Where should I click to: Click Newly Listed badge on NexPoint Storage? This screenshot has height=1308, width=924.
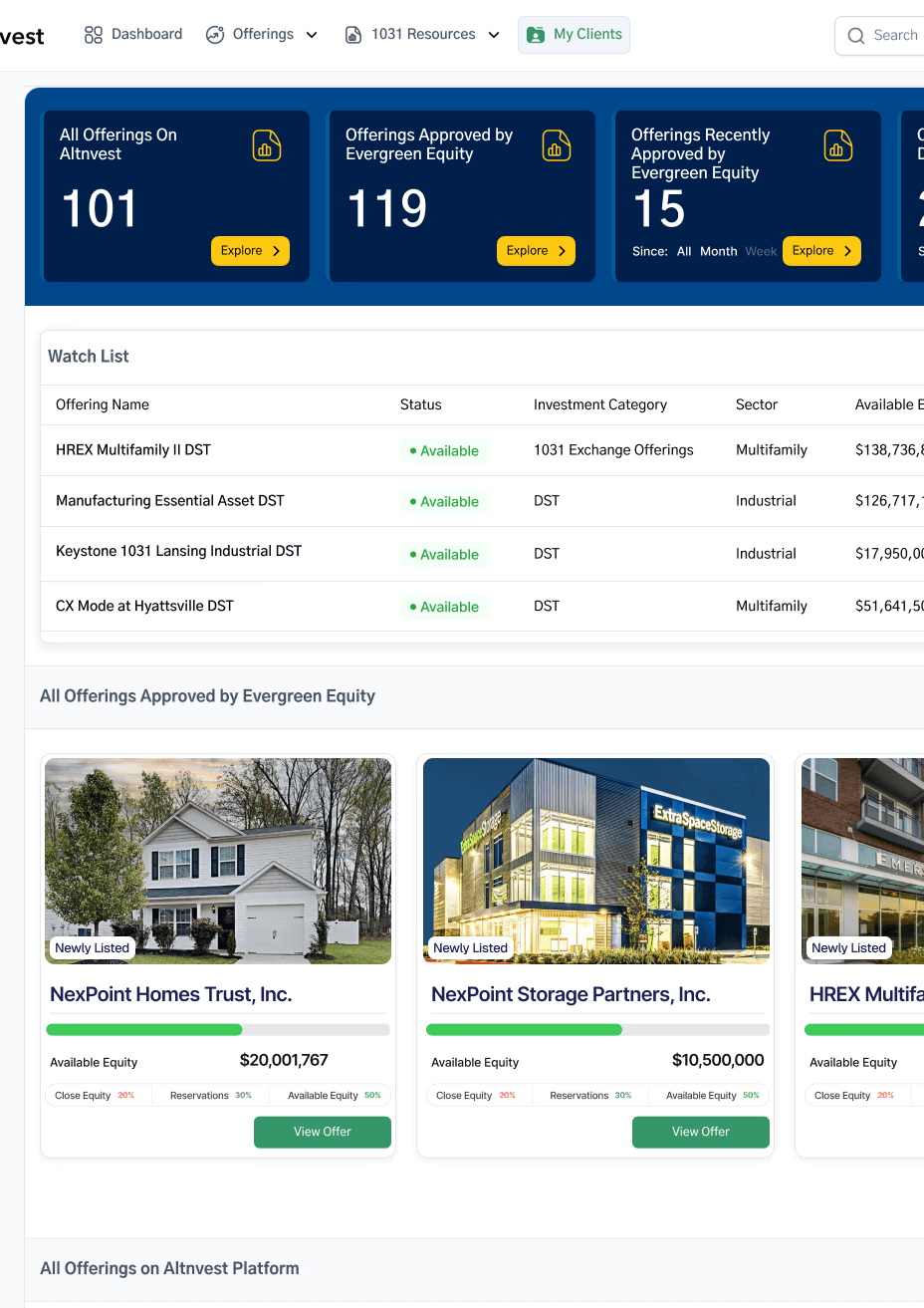(x=470, y=947)
